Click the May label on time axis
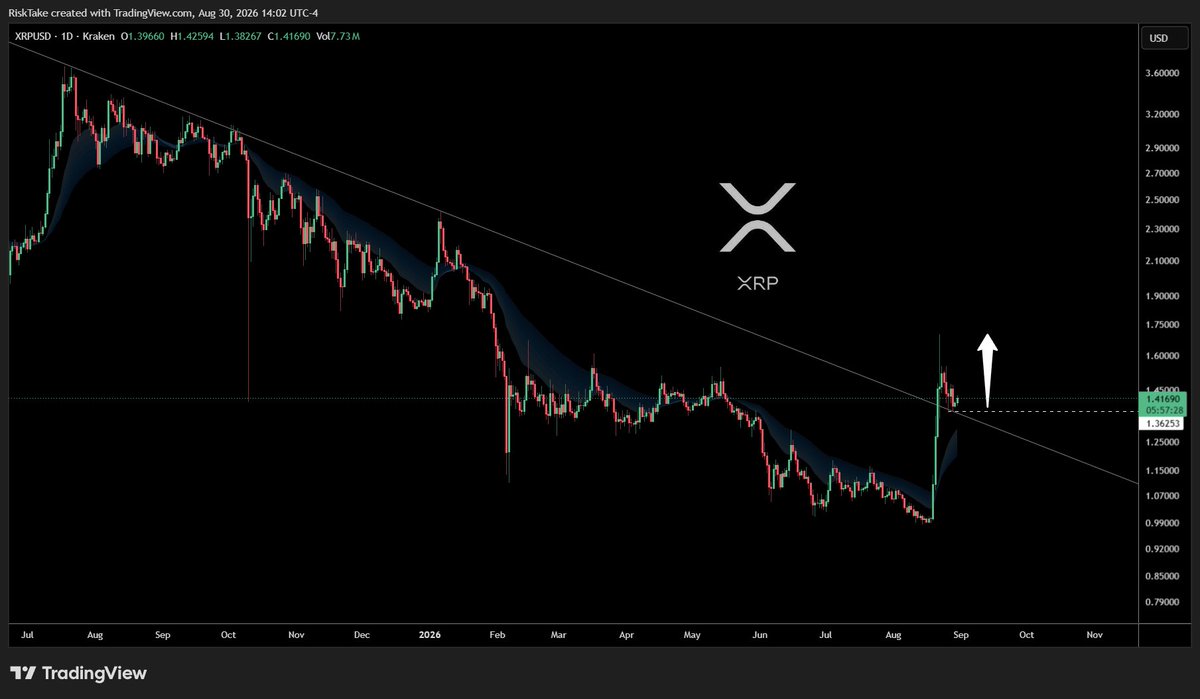This screenshot has height=699, width=1200. click(693, 635)
